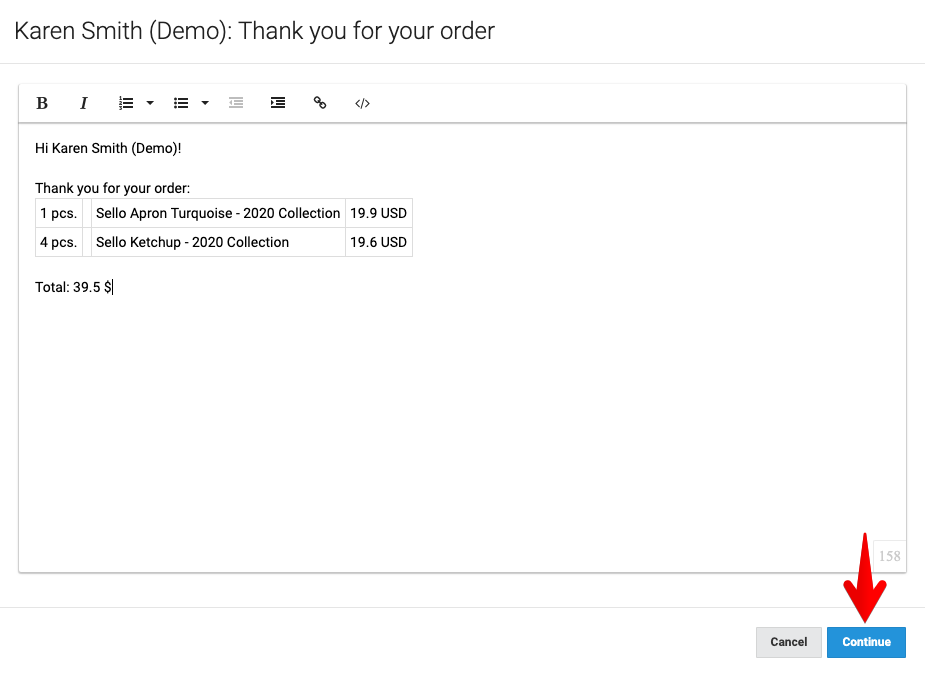Click the 'Thank you for your order:' line

[113, 188]
